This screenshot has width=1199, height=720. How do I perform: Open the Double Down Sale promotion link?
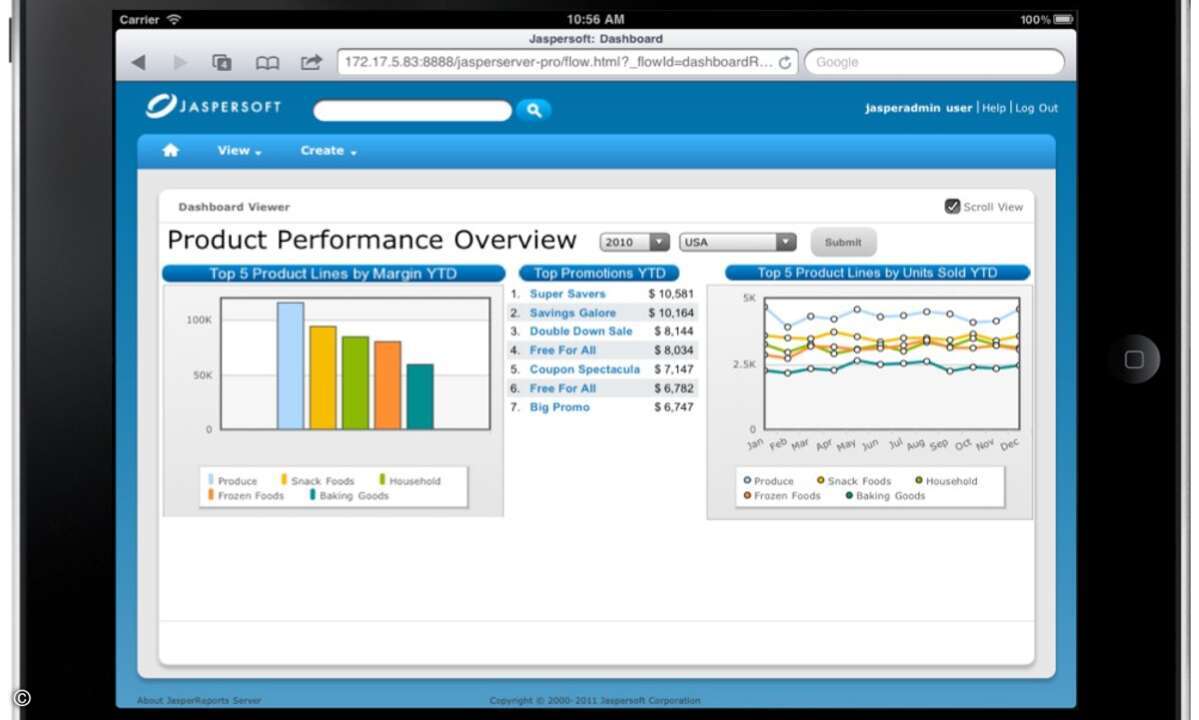[x=581, y=331]
